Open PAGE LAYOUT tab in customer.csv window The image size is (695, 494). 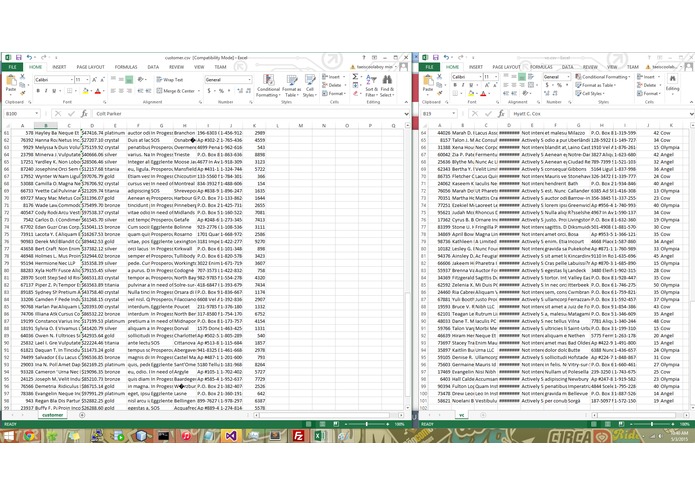click(x=90, y=67)
